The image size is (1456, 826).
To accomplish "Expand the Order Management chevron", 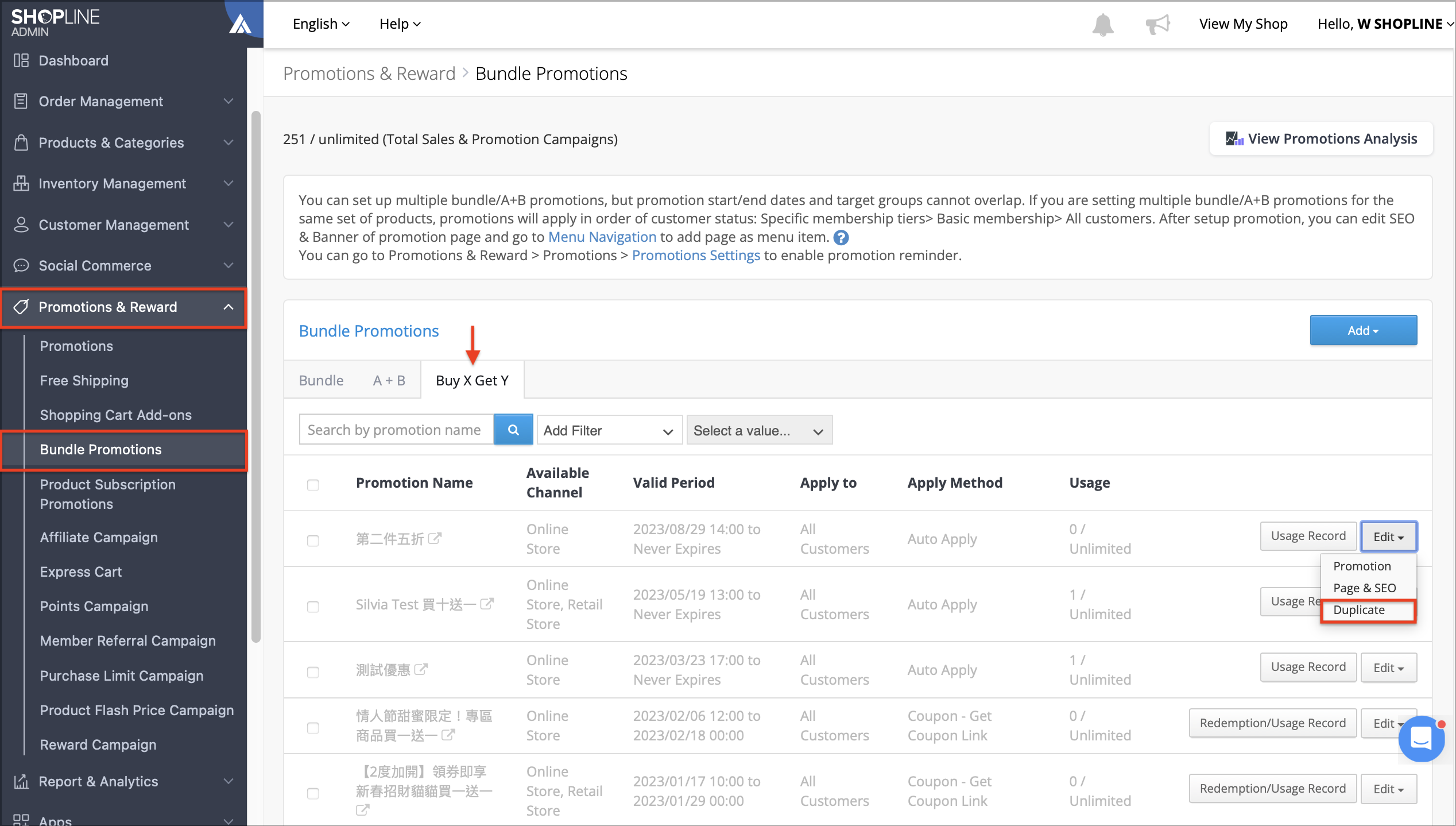I will 229,101.
